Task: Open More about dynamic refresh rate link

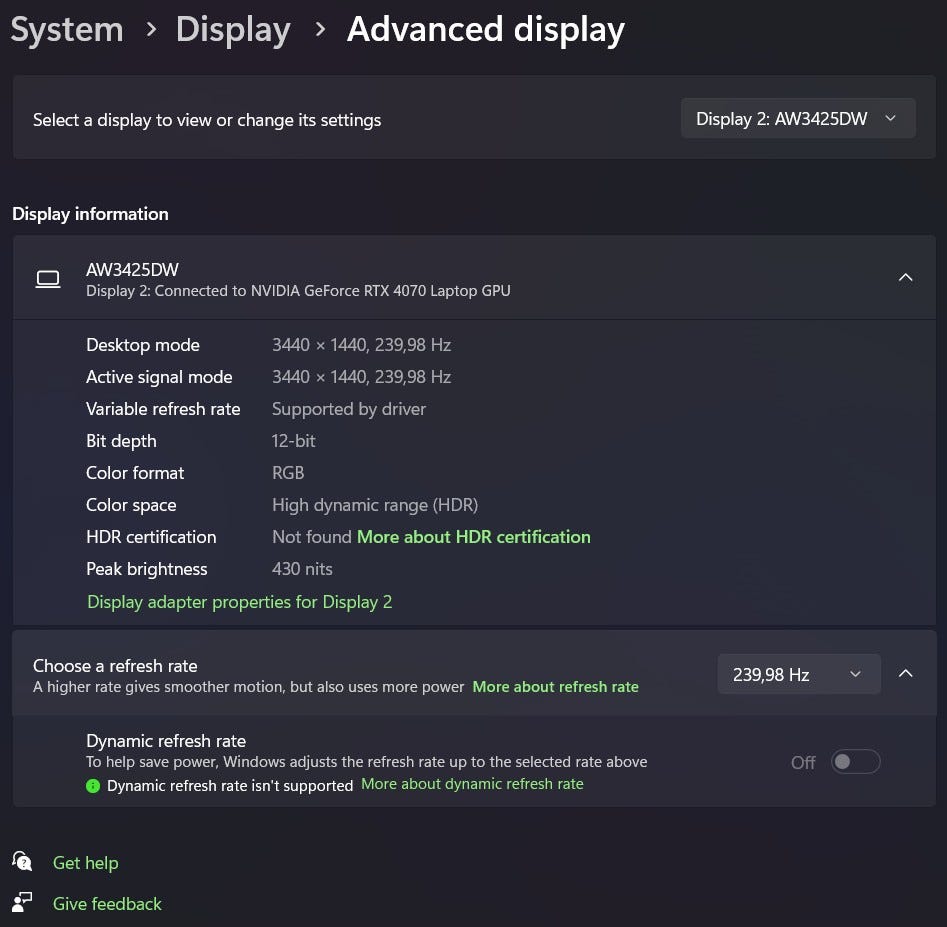Action: [x=472, y=784]
